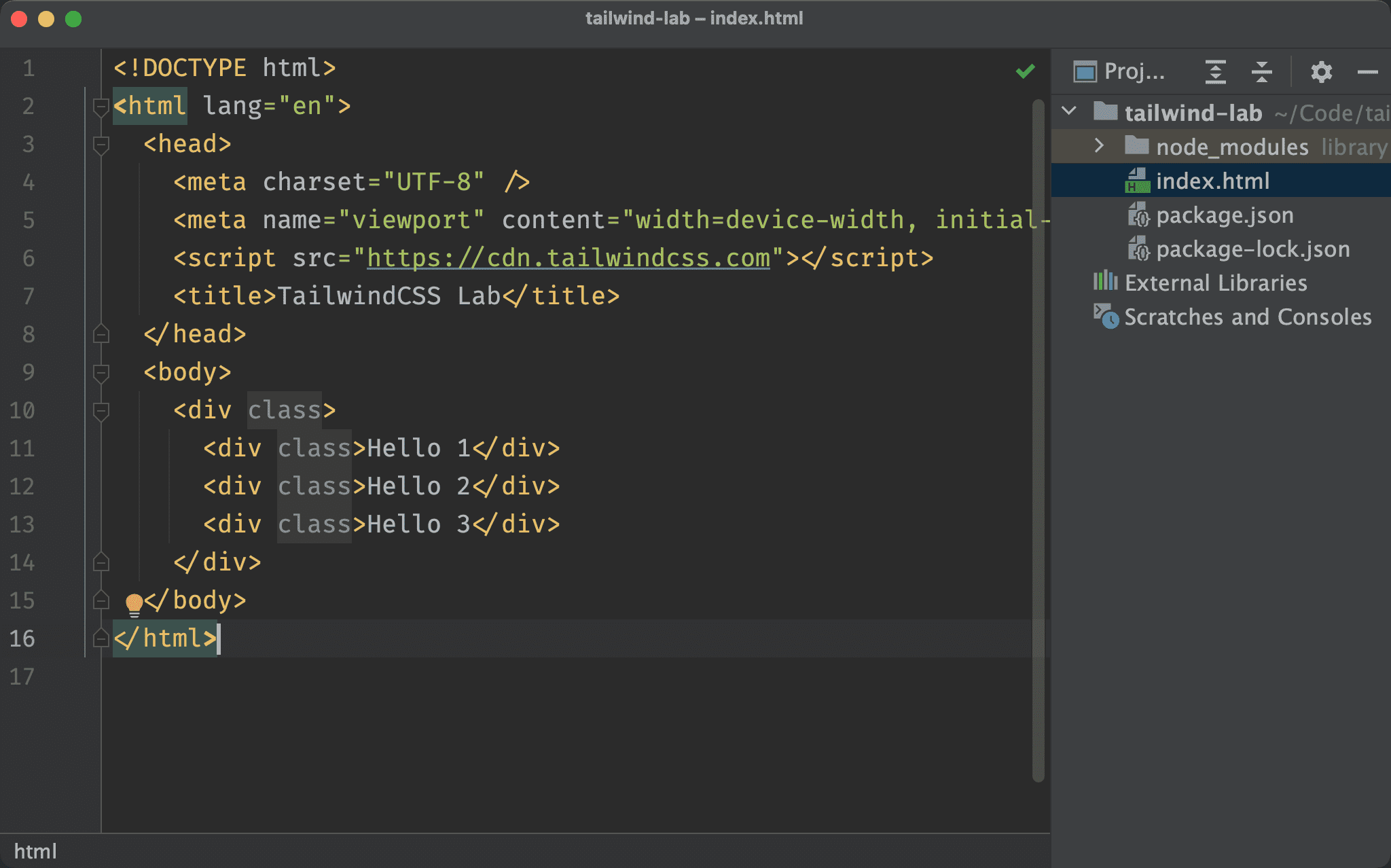
Task: Click line number 17 in gutter
Action: [x=22, y=676]
